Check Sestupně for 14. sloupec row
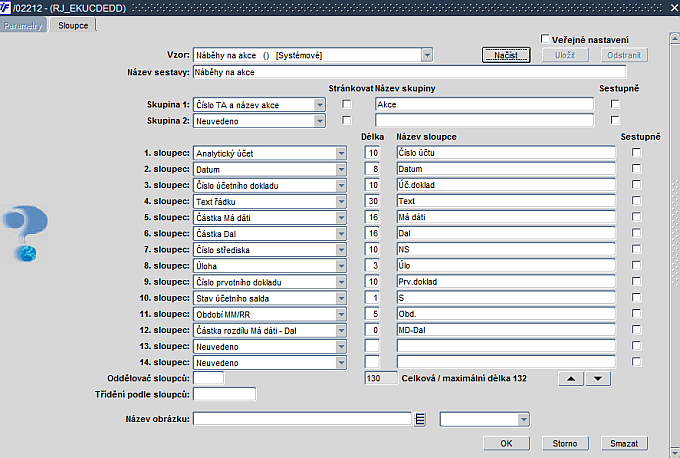Screen dimensions: 680x458 (636, 362)
